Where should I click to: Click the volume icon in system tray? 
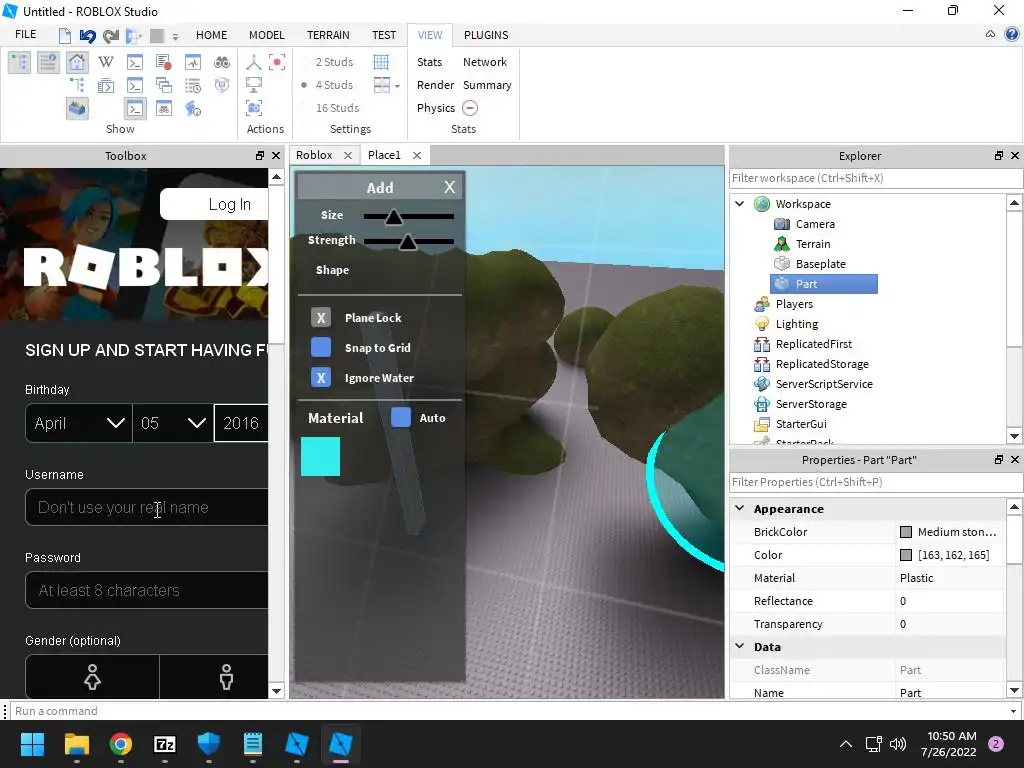click(x=898, y=744)
